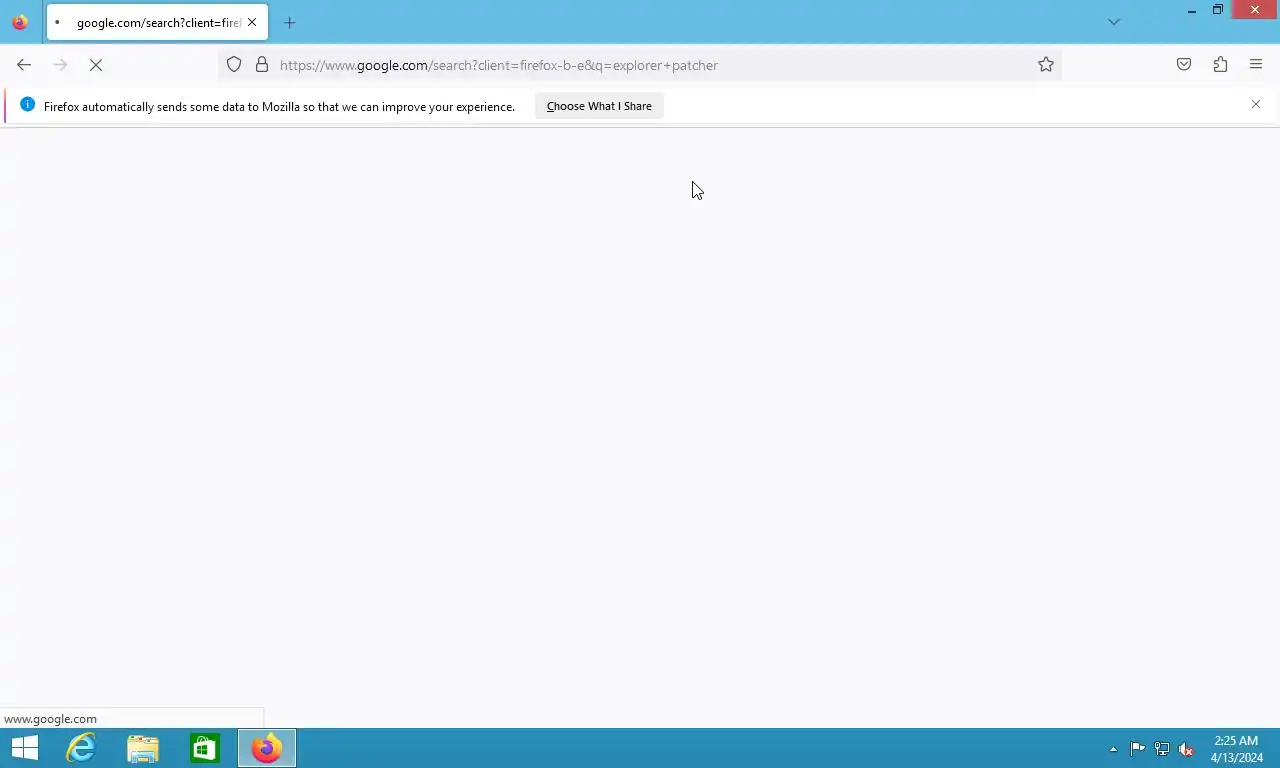1280x768 pixels.
Task: Open Firefox View pinned icon
Action: click(20, 22)
